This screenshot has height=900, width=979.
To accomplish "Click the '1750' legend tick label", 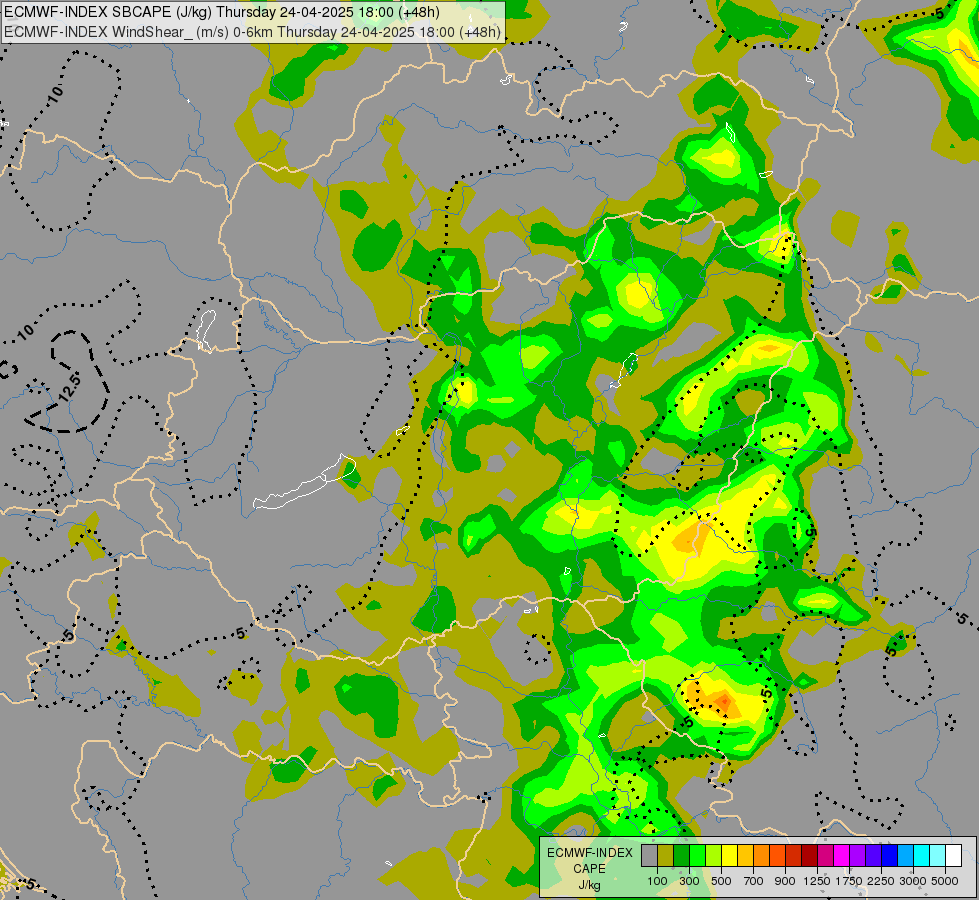I will (849, 881).
